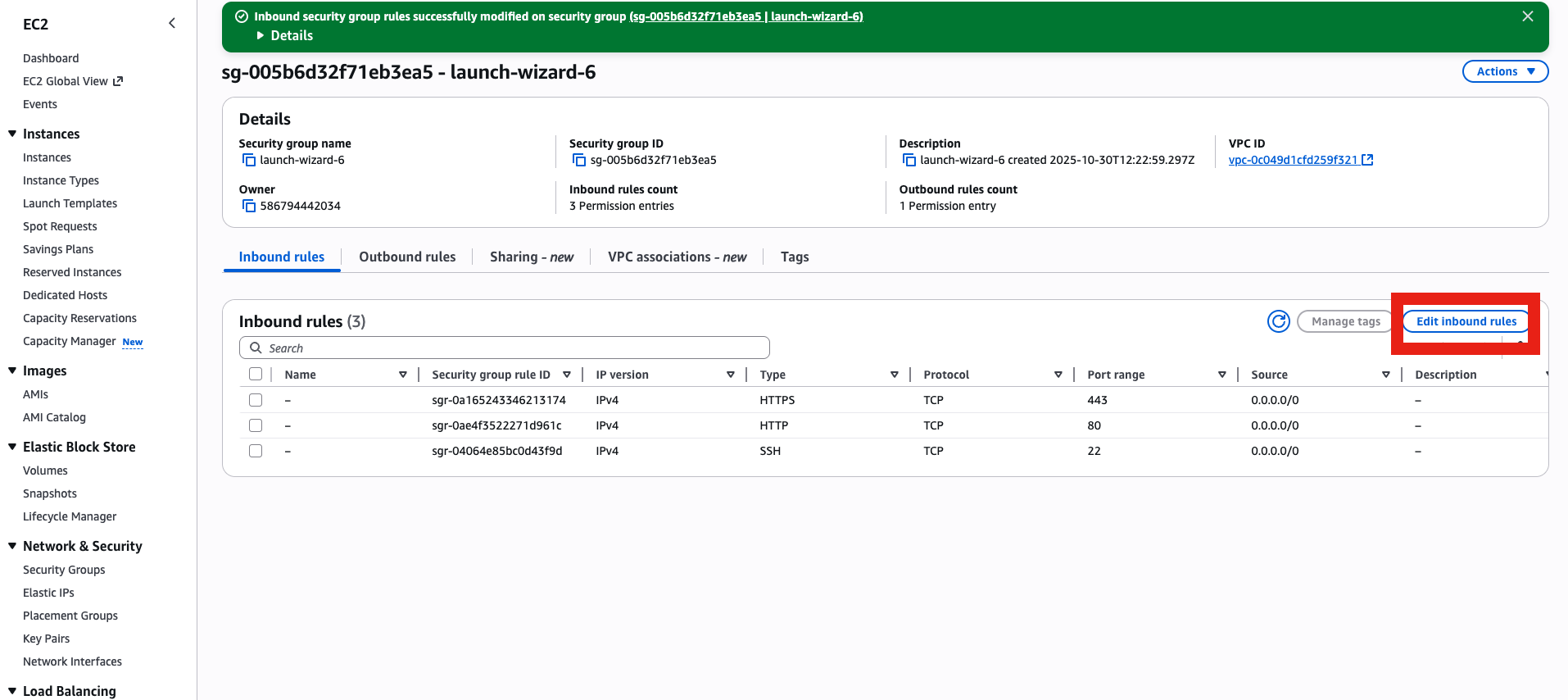Click rule ID sgr-04064e85bc0d43f9d

(x=497, y=451)
